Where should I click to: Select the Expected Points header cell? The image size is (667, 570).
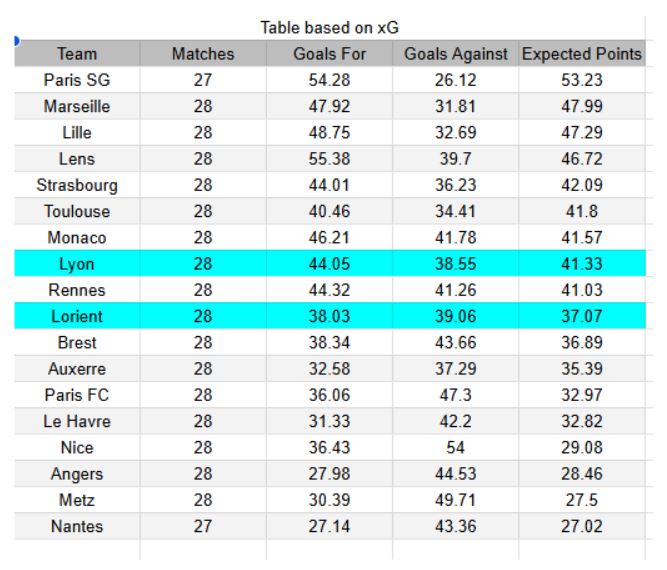coord(581,54)
